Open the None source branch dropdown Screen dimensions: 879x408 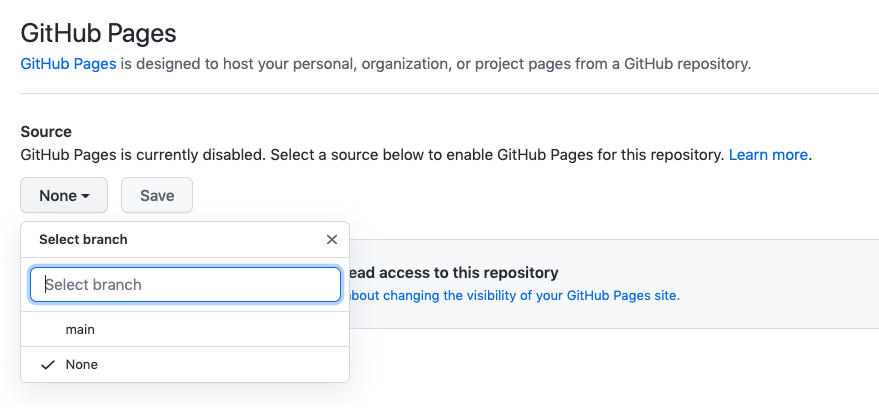click(x=64, y=195)
